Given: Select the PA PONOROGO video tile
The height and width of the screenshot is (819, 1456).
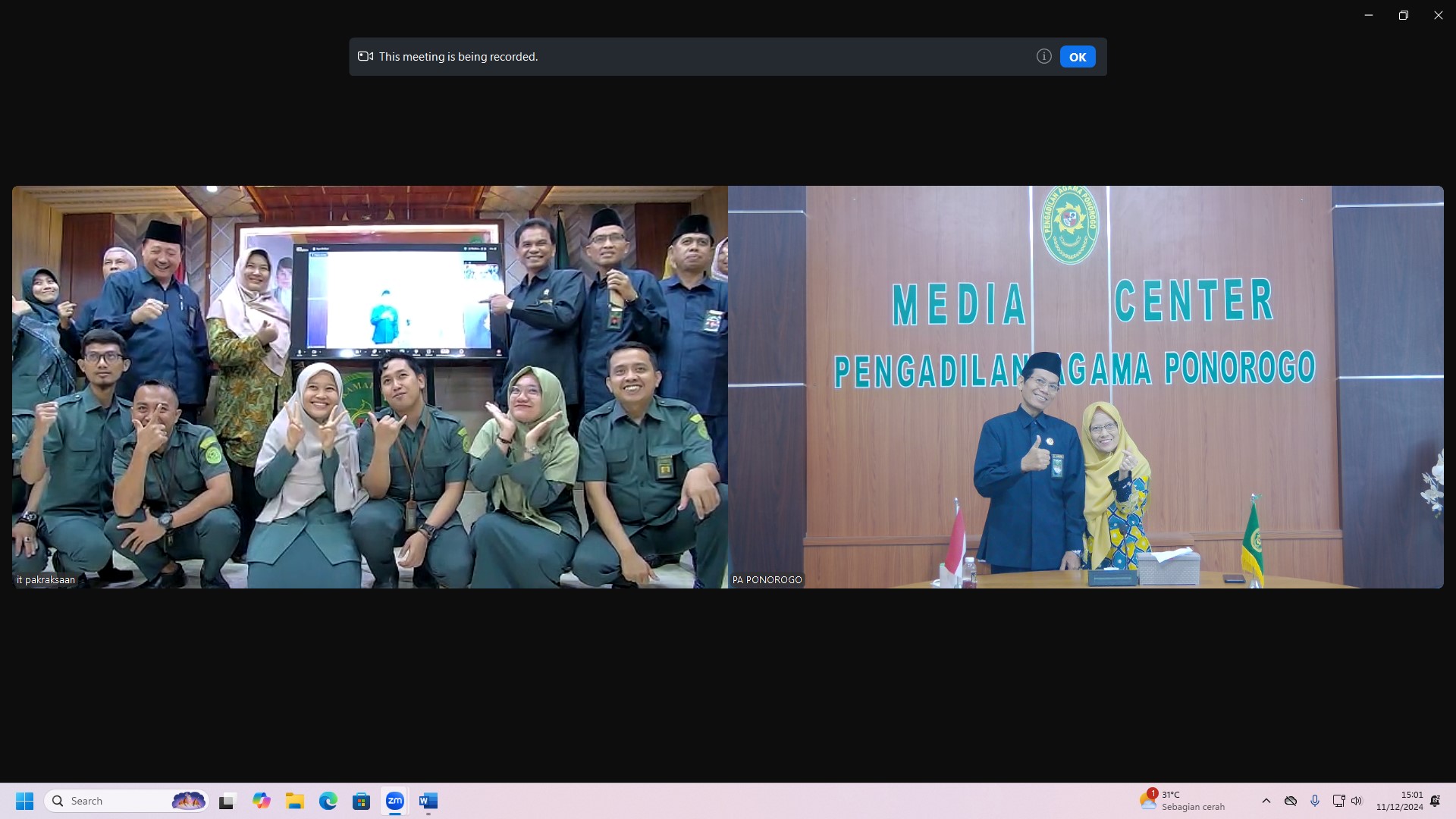Looking at the screenshot, I should (1085, 387).
